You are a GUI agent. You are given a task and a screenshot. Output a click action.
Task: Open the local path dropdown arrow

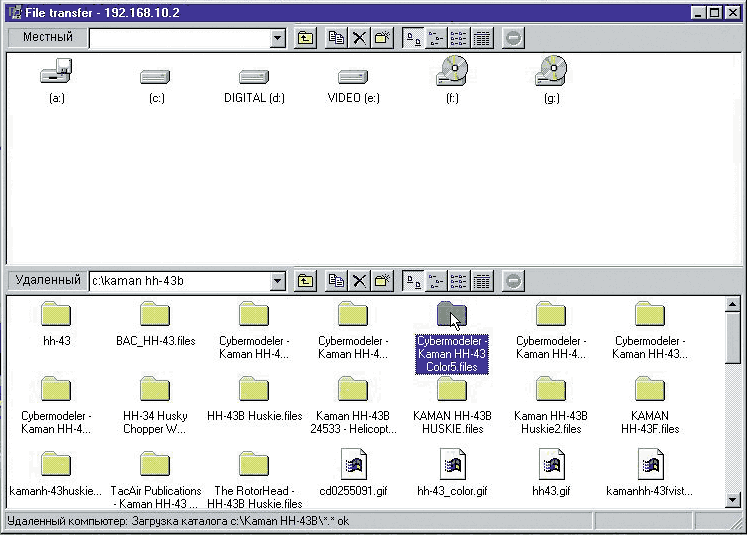point(278,38)
